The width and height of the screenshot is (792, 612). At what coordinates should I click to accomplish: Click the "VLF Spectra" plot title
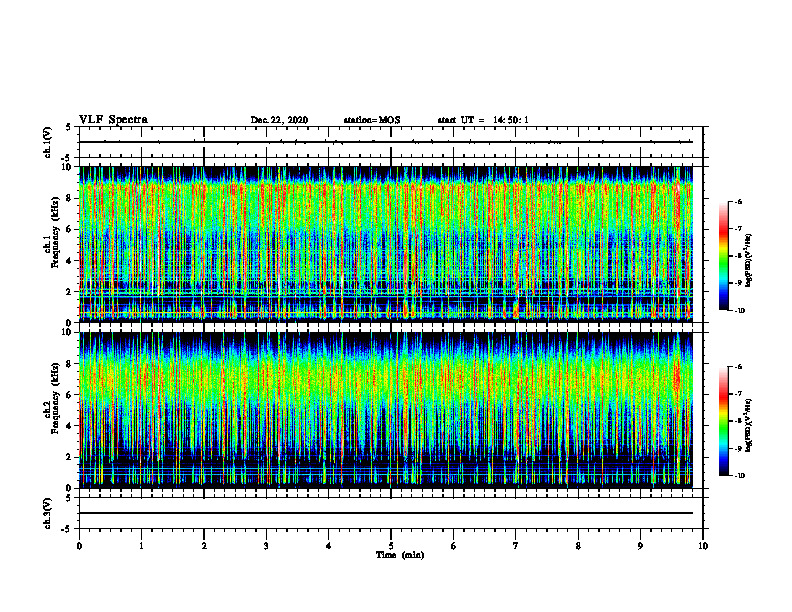(113, 120)
